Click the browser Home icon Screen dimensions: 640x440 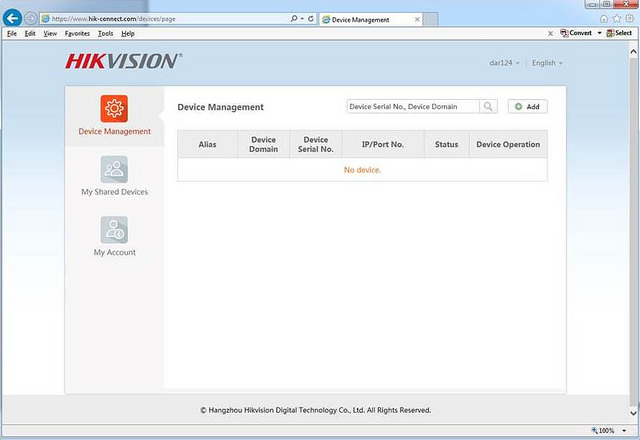pyautogui.click(x=604, y=18)
